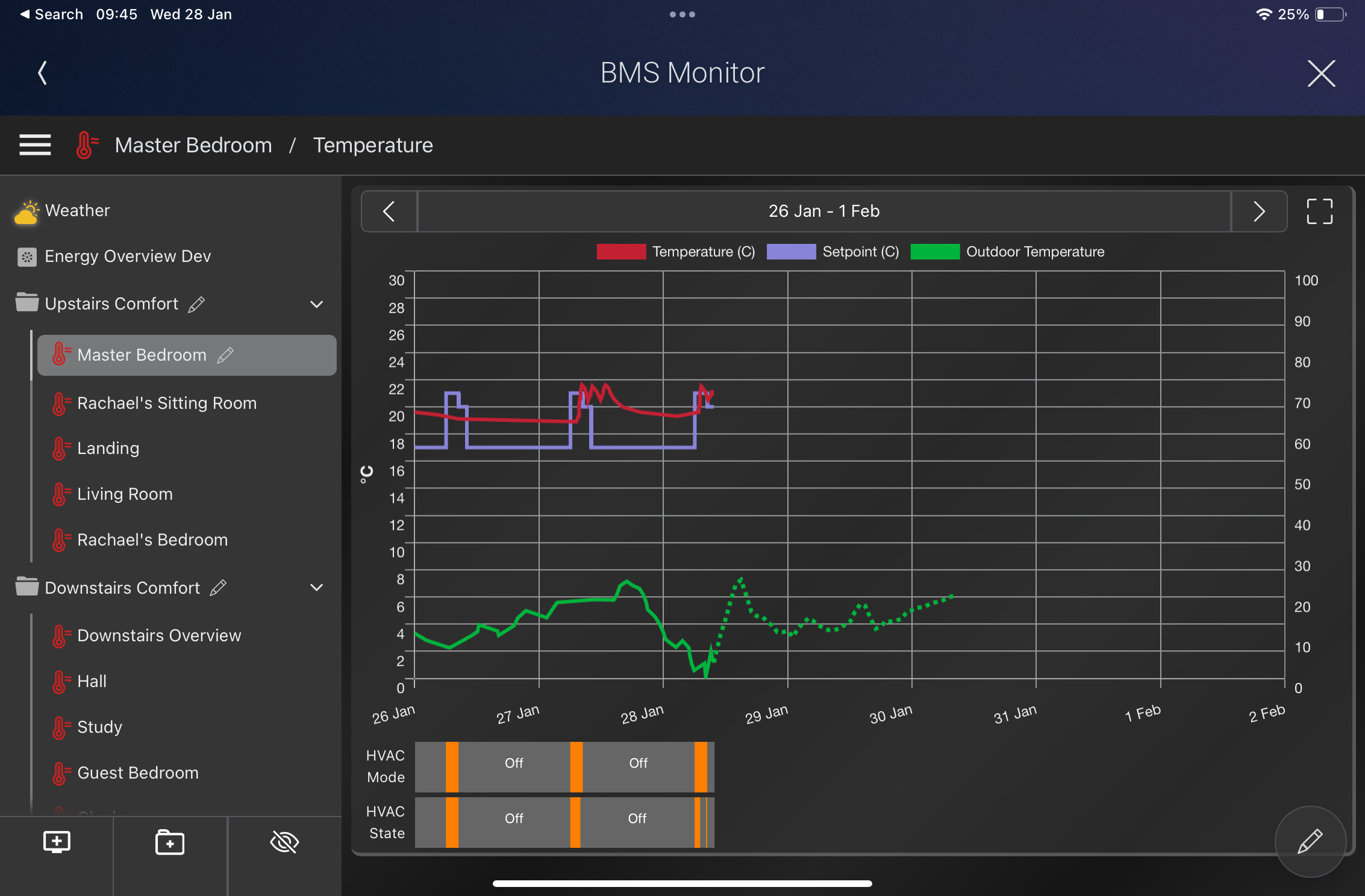
Task: Edit Upstairs Comfort folder name pencil
Action: [x=196, y=304]
